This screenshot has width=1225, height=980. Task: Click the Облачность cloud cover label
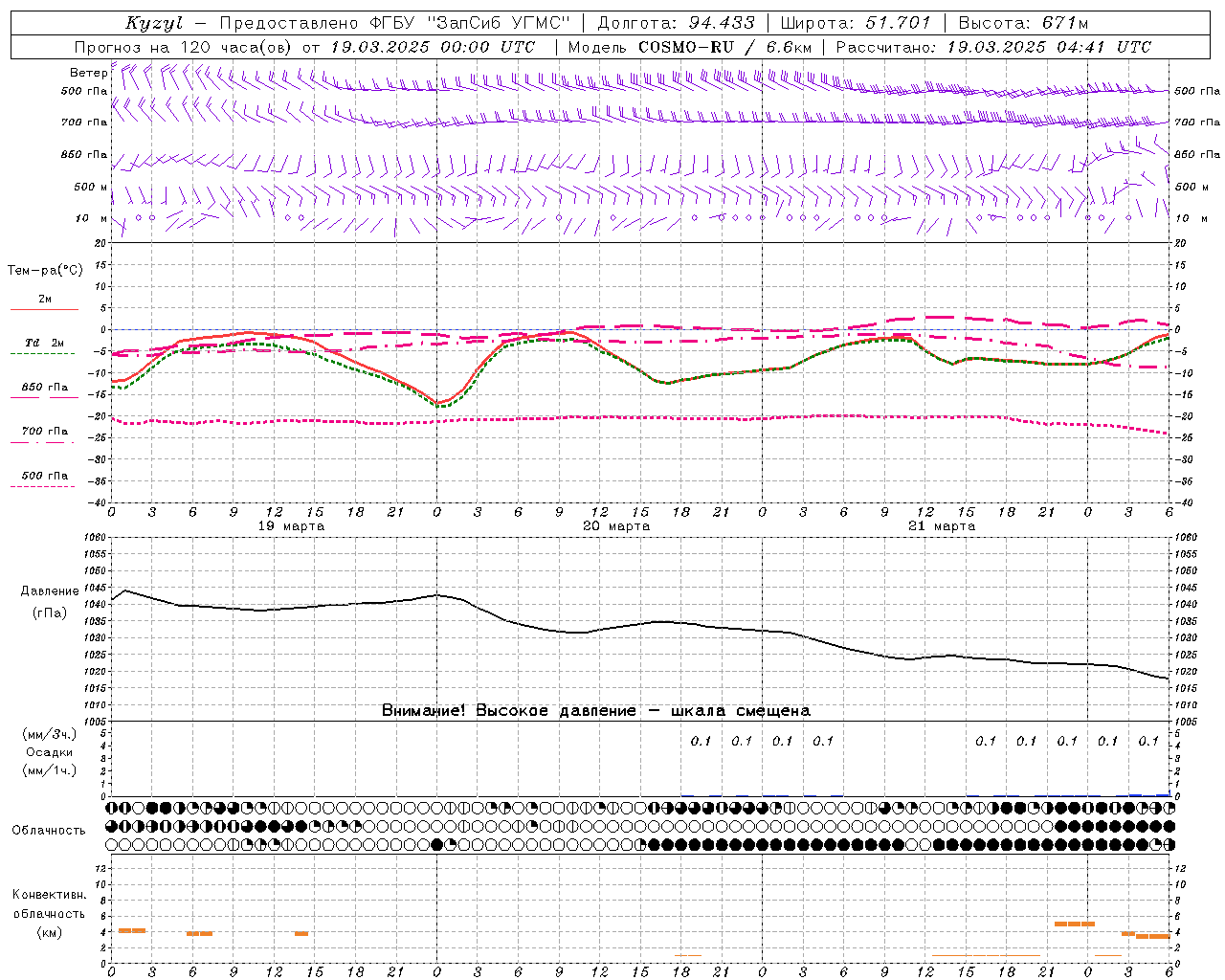(x=49, y=831)
